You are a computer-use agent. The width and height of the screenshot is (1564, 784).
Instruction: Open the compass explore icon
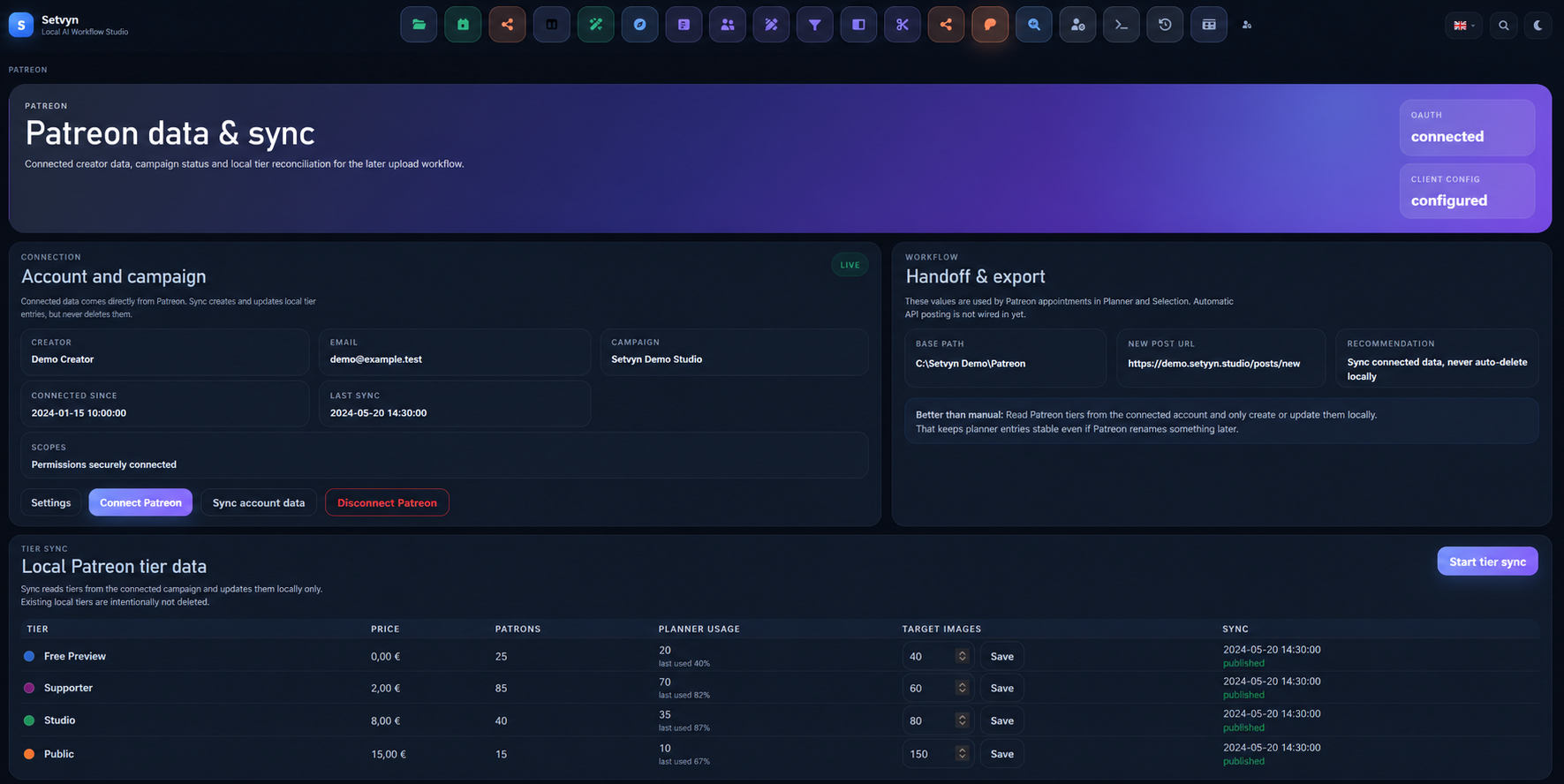coord(639,25)
